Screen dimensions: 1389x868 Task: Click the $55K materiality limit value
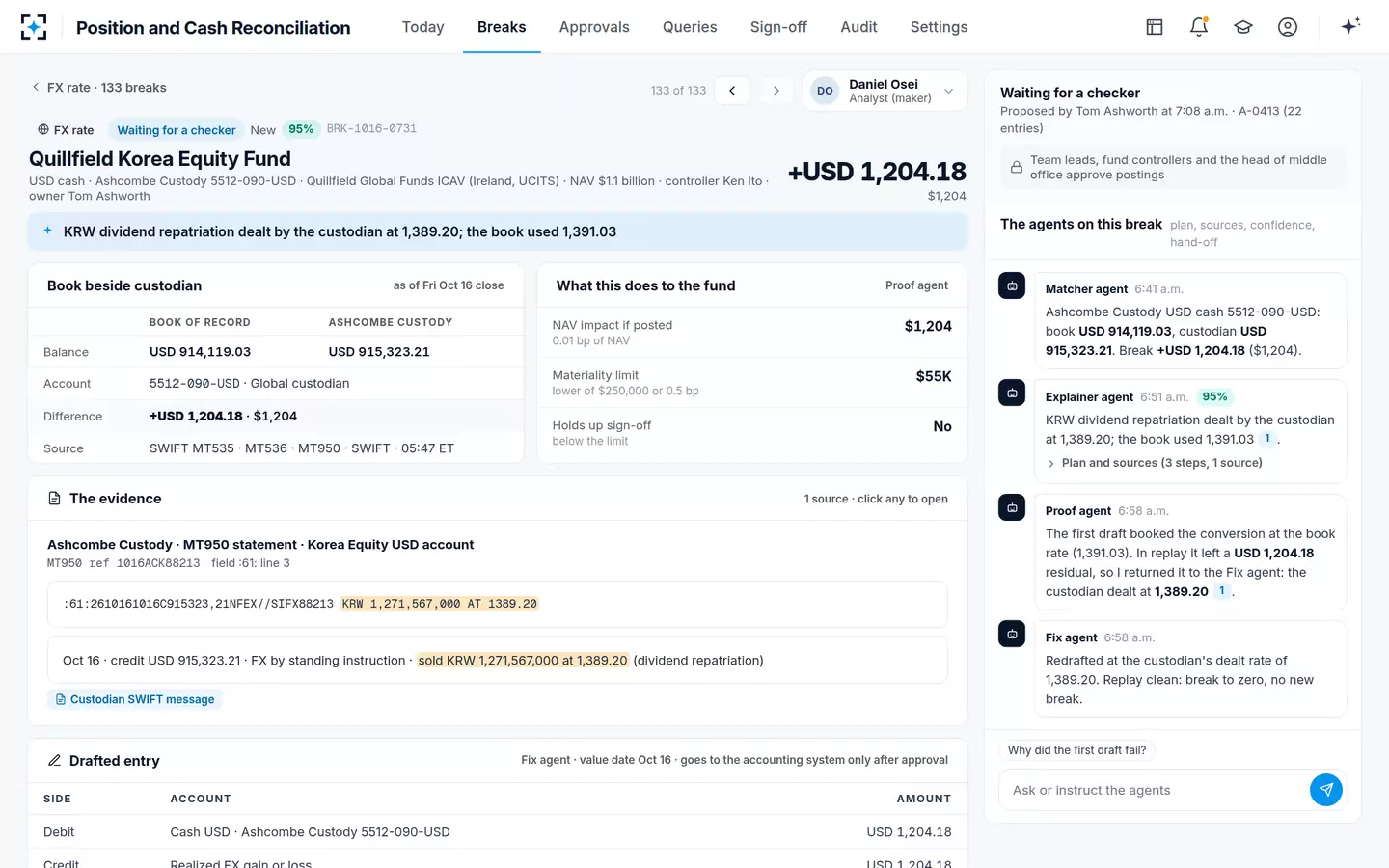pos(934,376)
